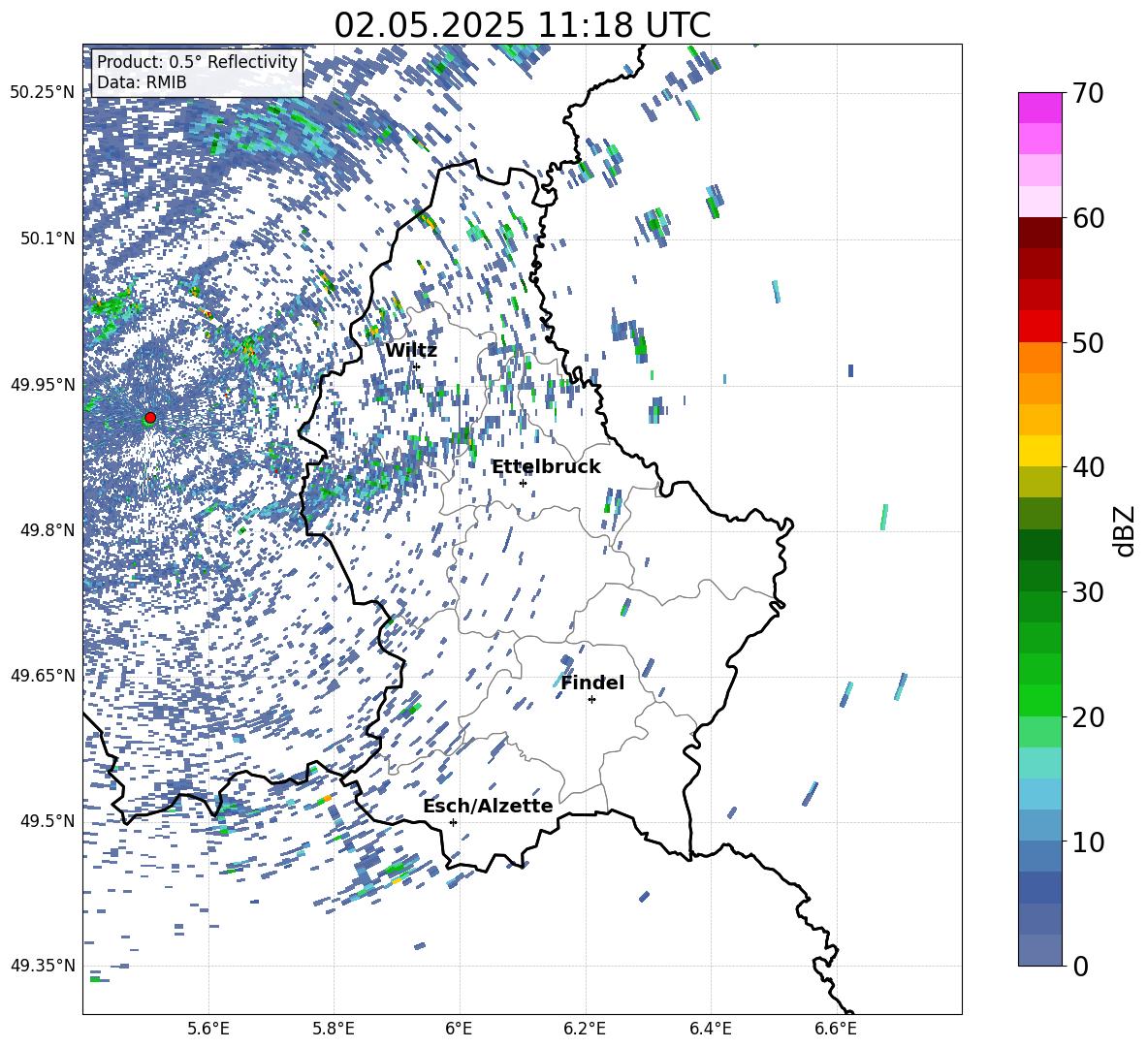Viewport: 1148px width, 1048px height.
Task: Click the Ettelbruck station cross marker
Action: click(x=523, y=483)
